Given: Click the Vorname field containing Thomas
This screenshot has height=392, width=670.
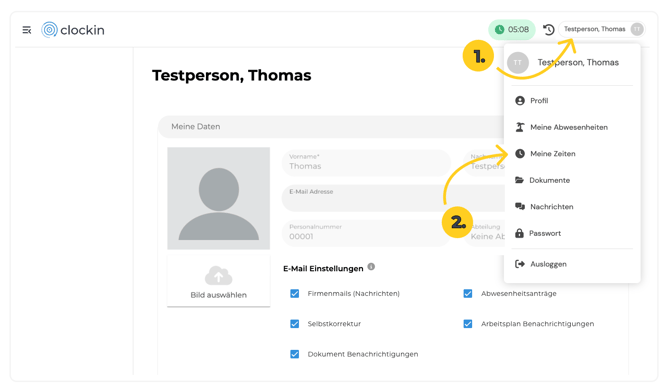Looking at the screenshot, I should tap(366, 162).
